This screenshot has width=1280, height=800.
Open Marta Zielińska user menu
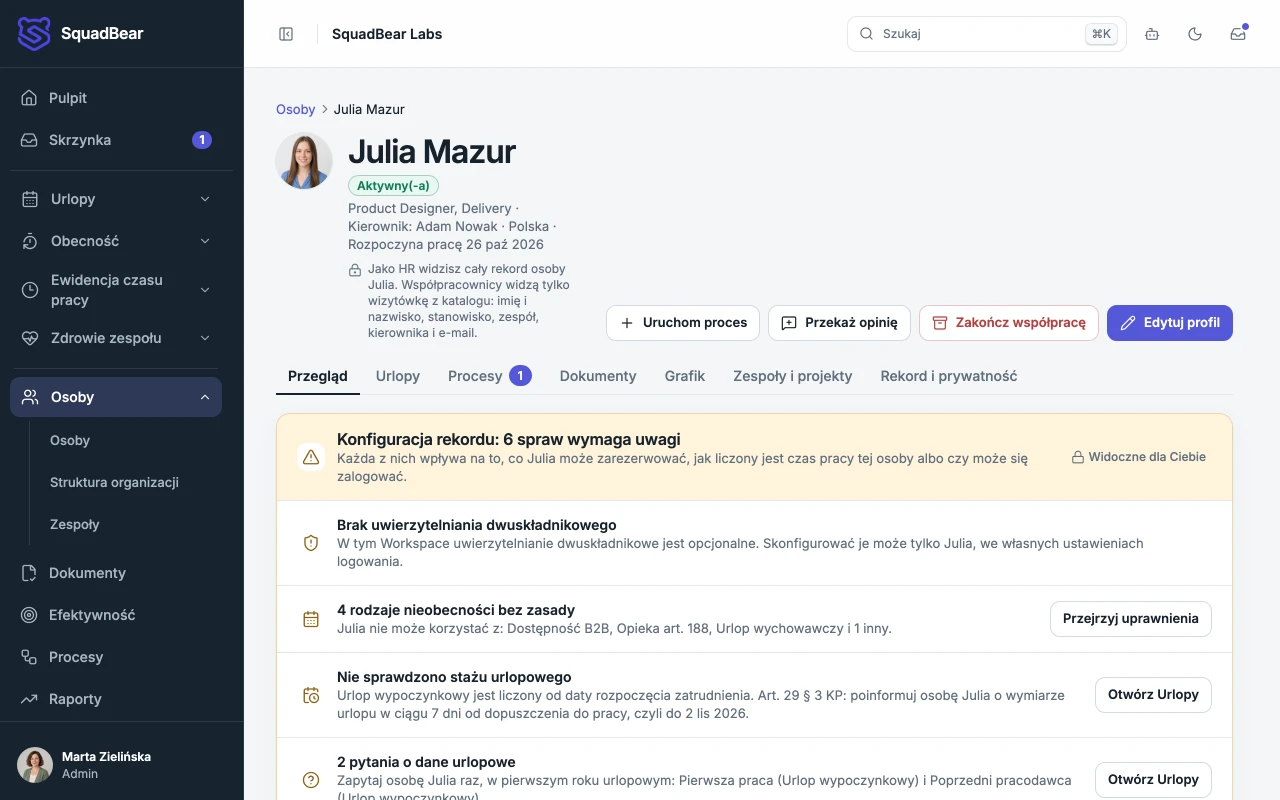(x=121, y=765)
